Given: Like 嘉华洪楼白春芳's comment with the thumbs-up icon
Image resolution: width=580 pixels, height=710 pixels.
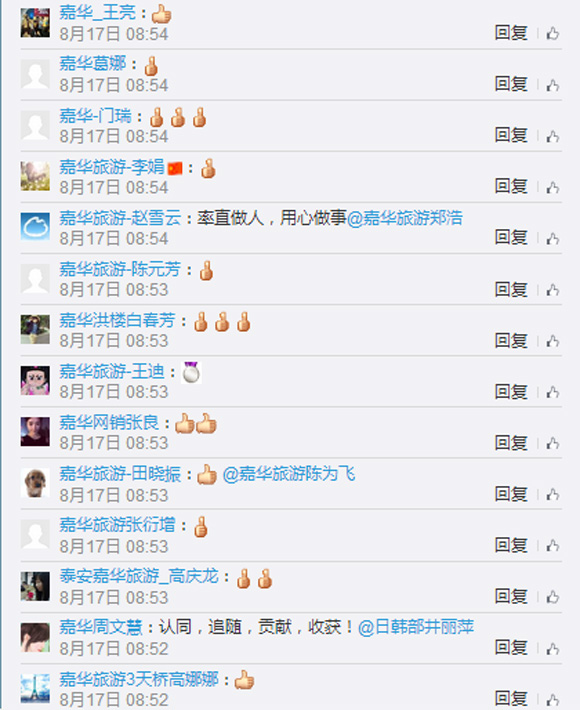Looking at the screenshot, I should [x=552, y=341].
